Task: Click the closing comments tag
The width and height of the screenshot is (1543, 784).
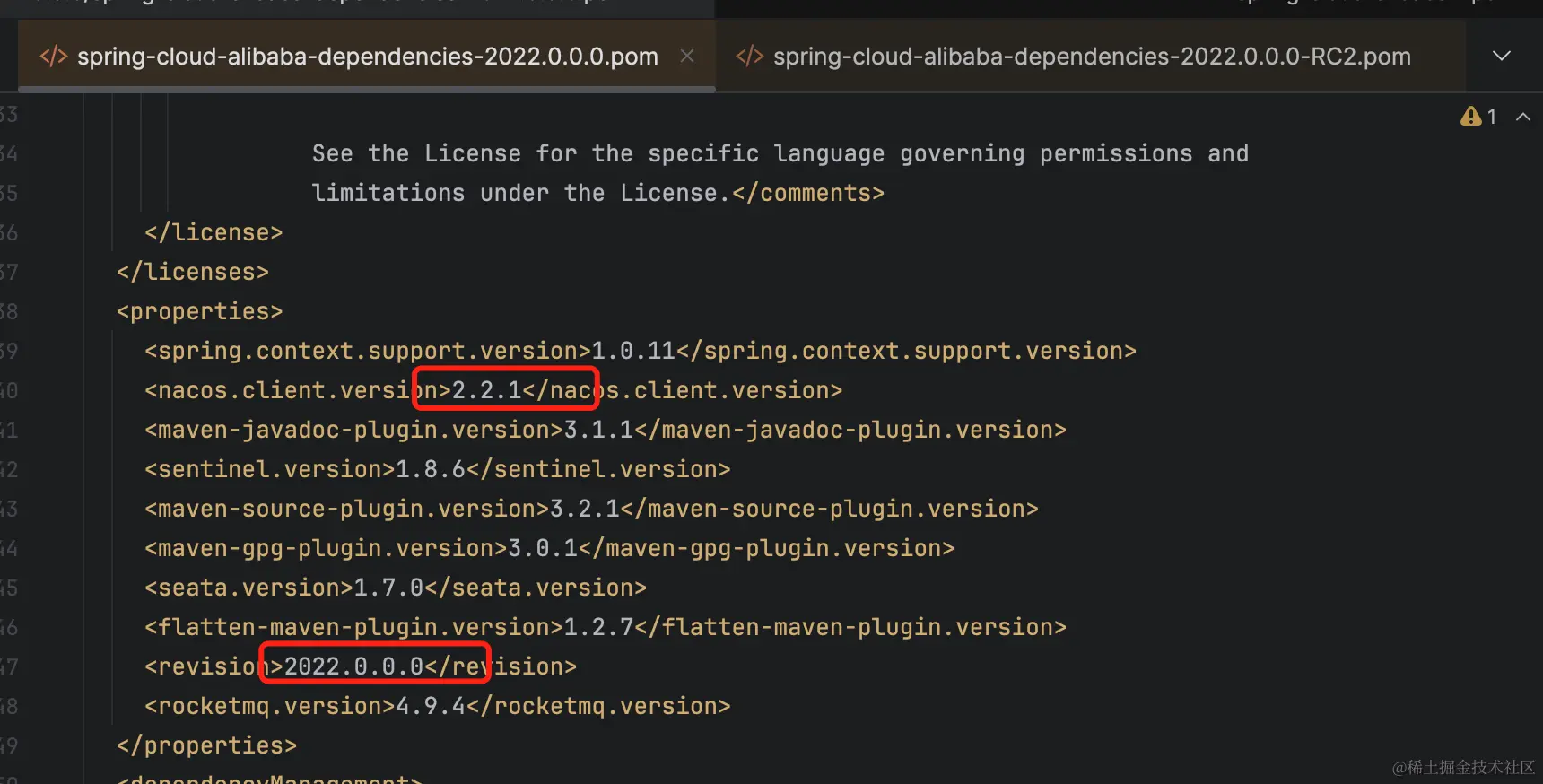Action: (x=808, y=193)
